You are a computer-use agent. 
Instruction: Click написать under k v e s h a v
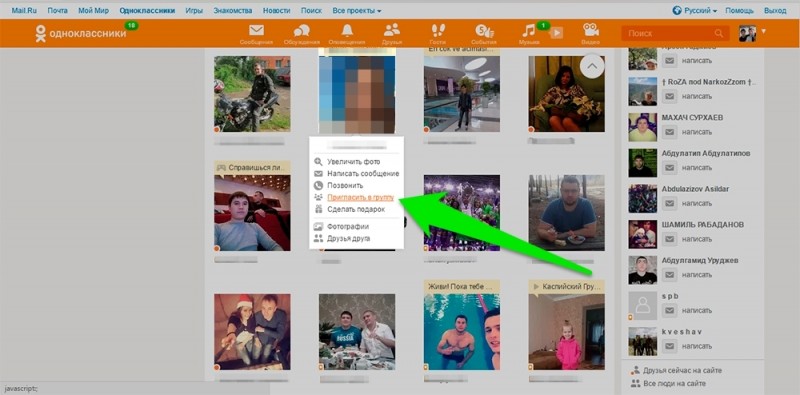click(697, 346)
